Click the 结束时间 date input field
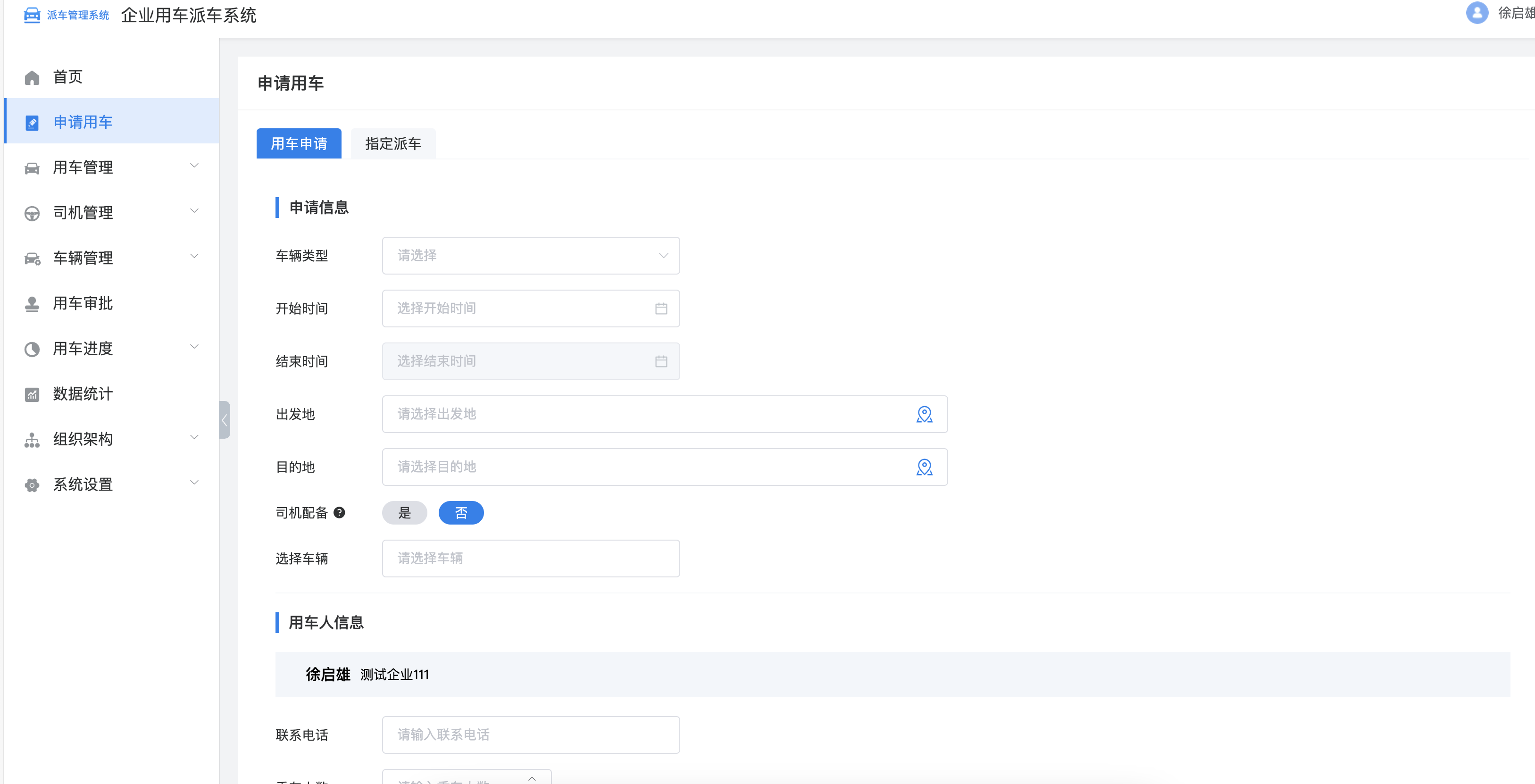This screenshot has width=1535, height=784. (531, 361)
